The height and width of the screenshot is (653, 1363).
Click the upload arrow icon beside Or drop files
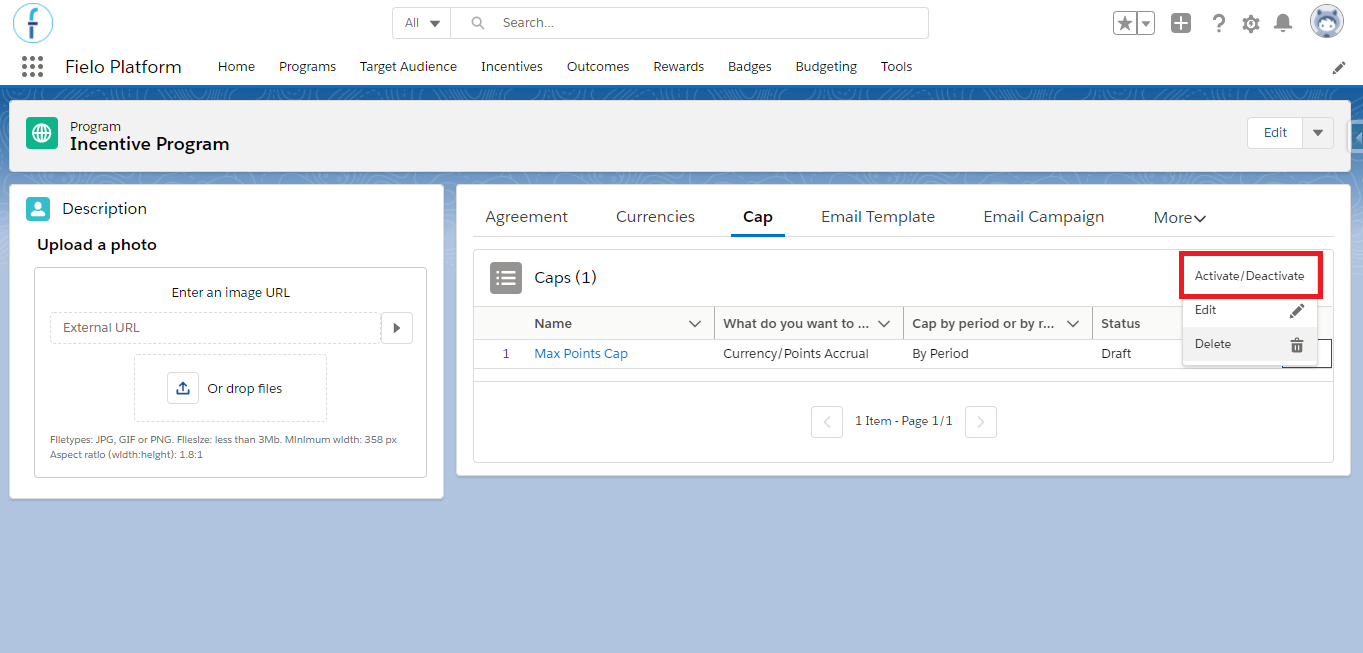183,388
